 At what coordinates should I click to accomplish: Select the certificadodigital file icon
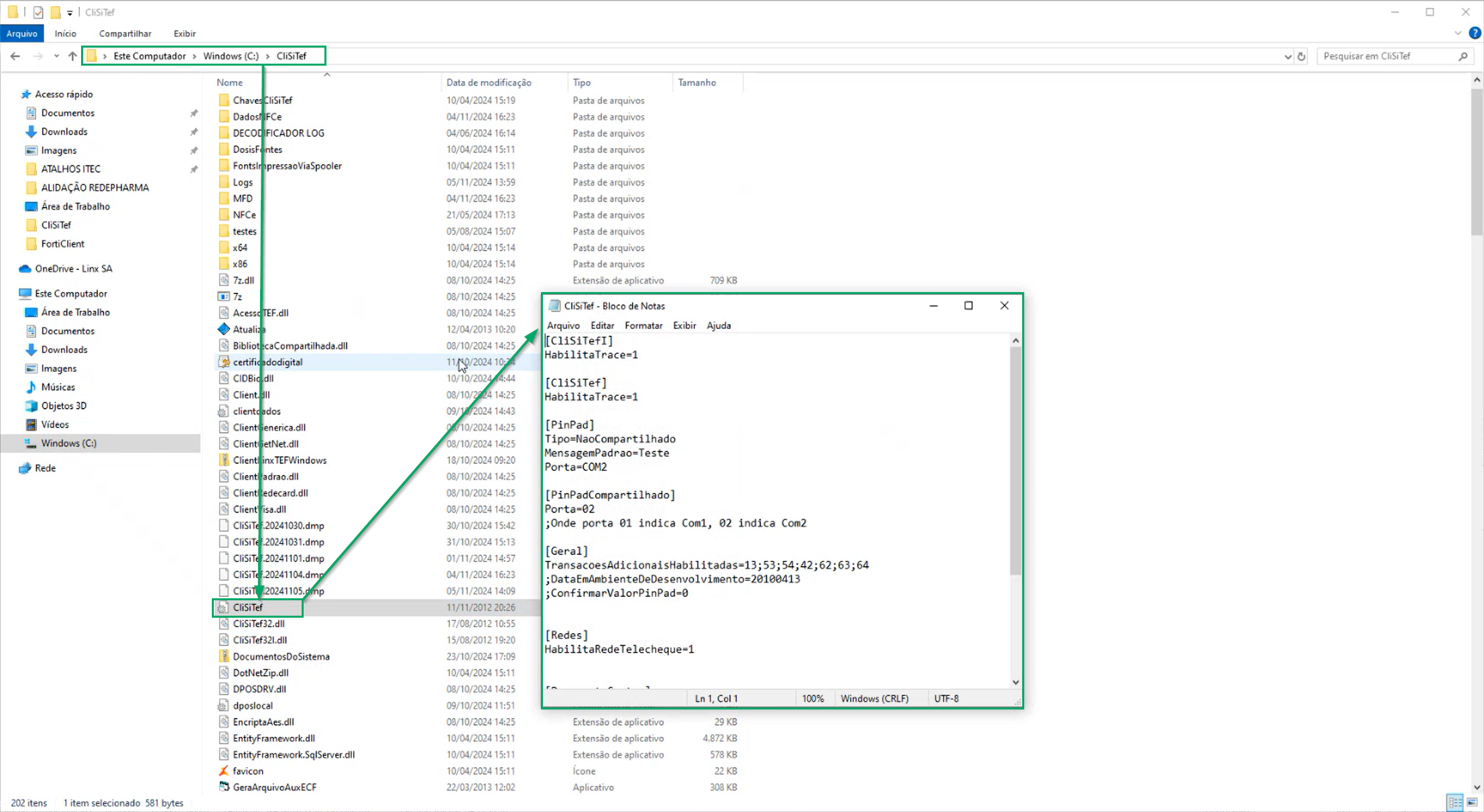pyautogui.click(x=224, y=362)
